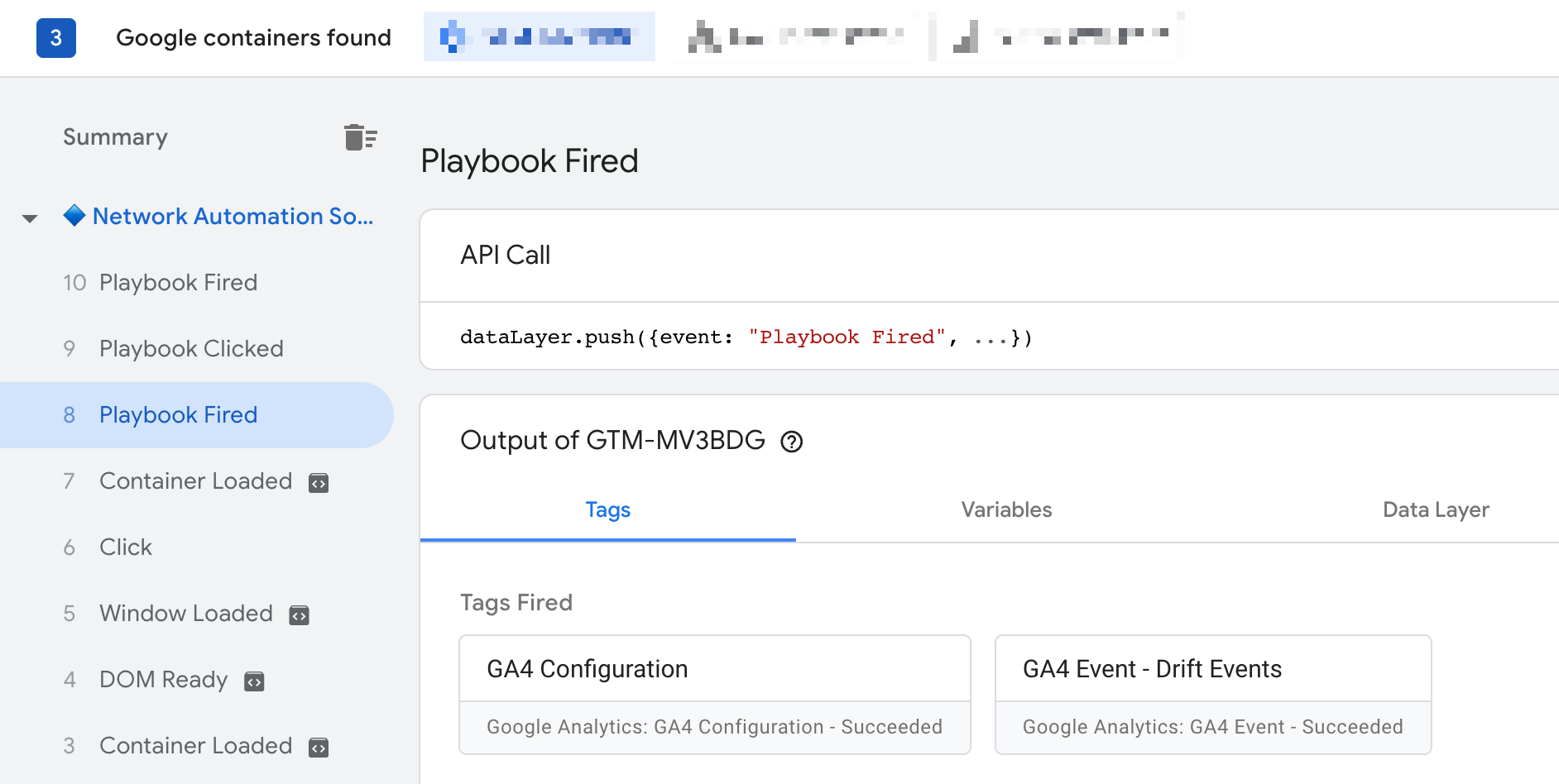This screenshot has width=1559, height=784.
Task: Select the Tags tab
Action: [607, 510]
